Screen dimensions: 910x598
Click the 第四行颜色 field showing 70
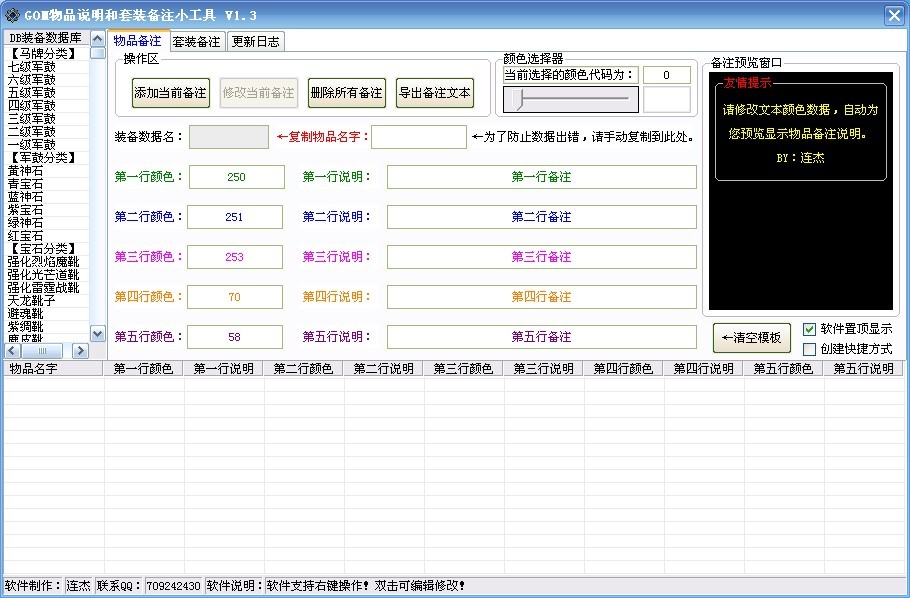235,297
